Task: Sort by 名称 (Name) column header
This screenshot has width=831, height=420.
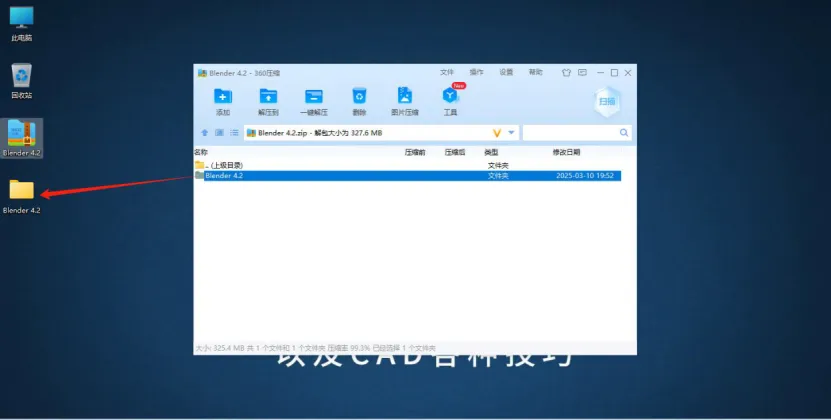Action: tap(201, 152)
